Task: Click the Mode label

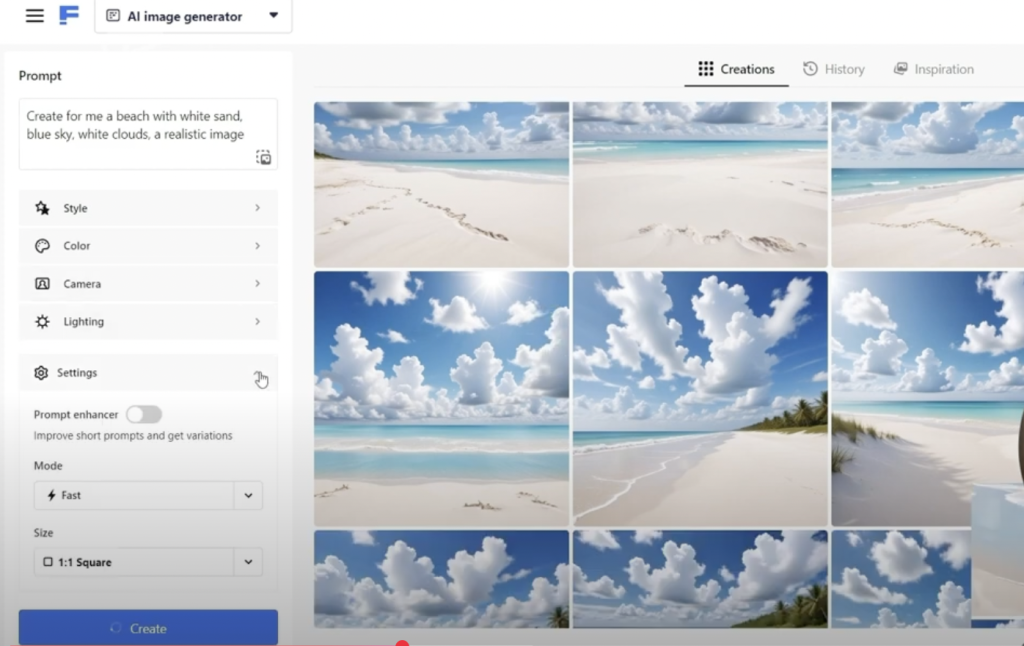Action: tap(48, 466)
